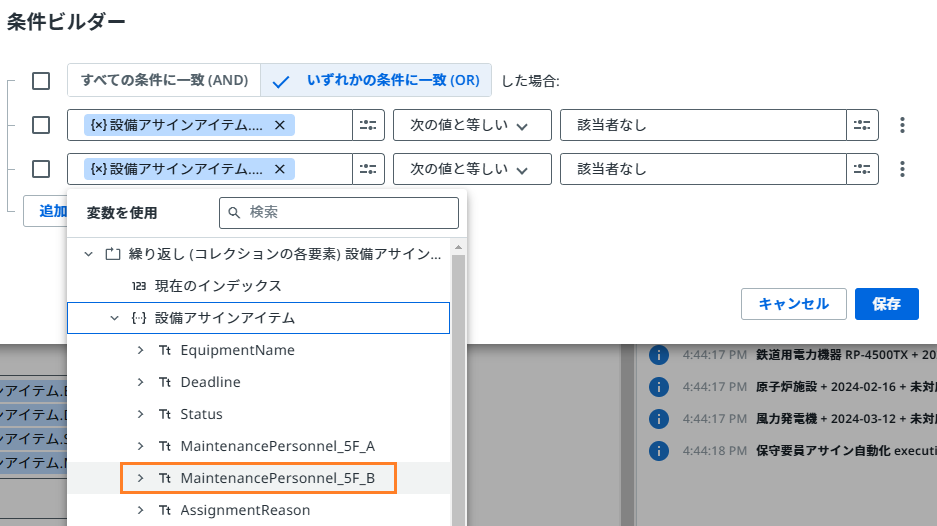The width and height of the screenshot is (937, 526).
Task: Click the Tt type icon beside MaintenancePersonnel_5F_A
Action: click(x=165, y=446)
